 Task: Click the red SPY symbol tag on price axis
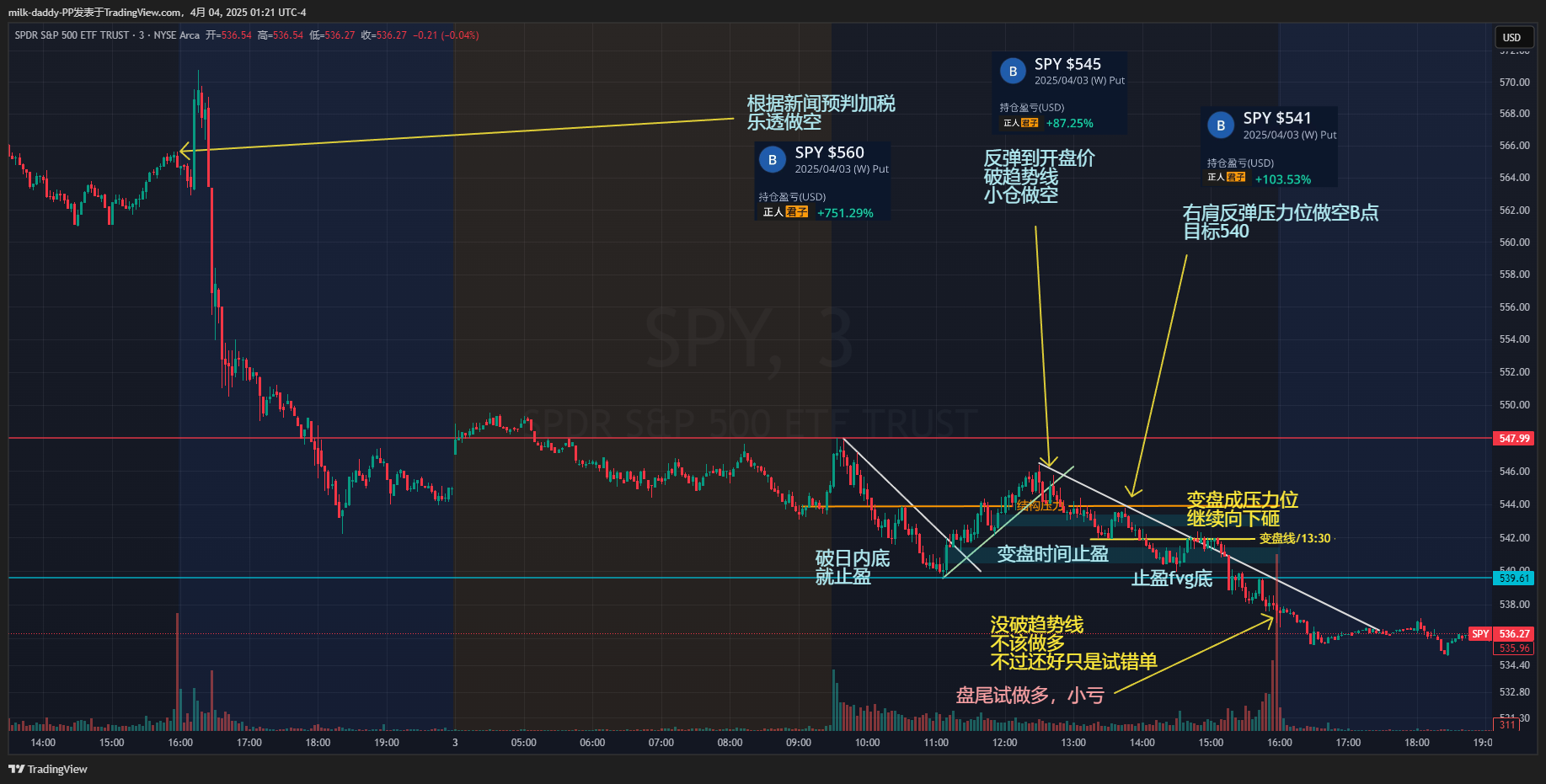click(x=1480, y=634)
